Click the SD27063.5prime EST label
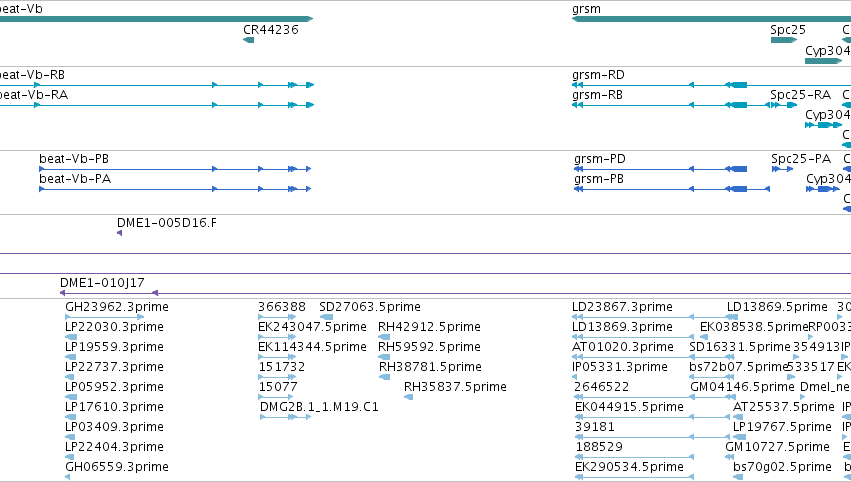The height and width of the screenshot is (482, 851). click(x=370, y=307)
